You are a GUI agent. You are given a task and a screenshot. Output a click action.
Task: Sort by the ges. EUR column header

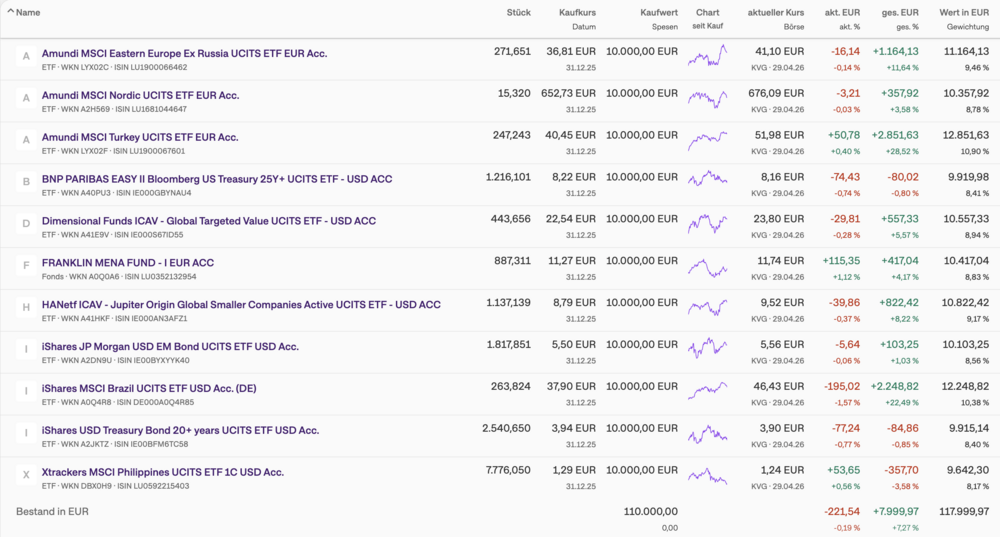(900, 12)
